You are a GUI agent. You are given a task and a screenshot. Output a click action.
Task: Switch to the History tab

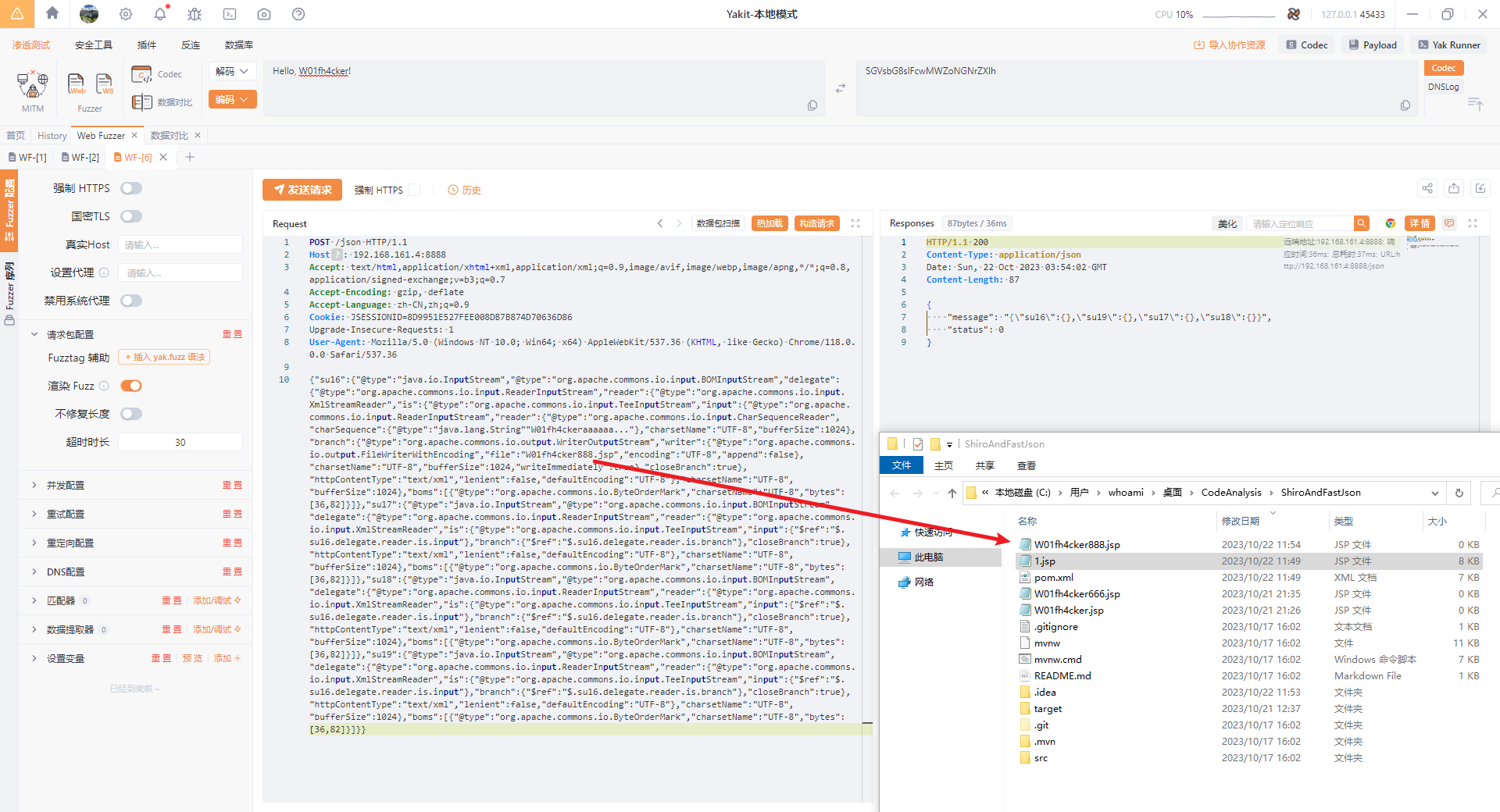52,136
